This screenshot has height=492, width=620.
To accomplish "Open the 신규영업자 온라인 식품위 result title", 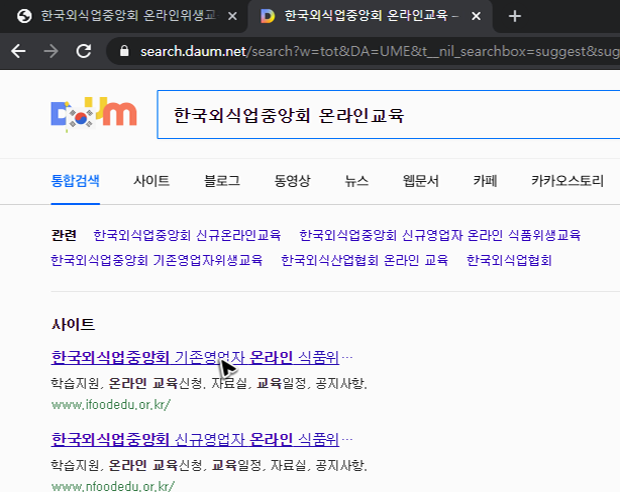I will tap(195, 439).
